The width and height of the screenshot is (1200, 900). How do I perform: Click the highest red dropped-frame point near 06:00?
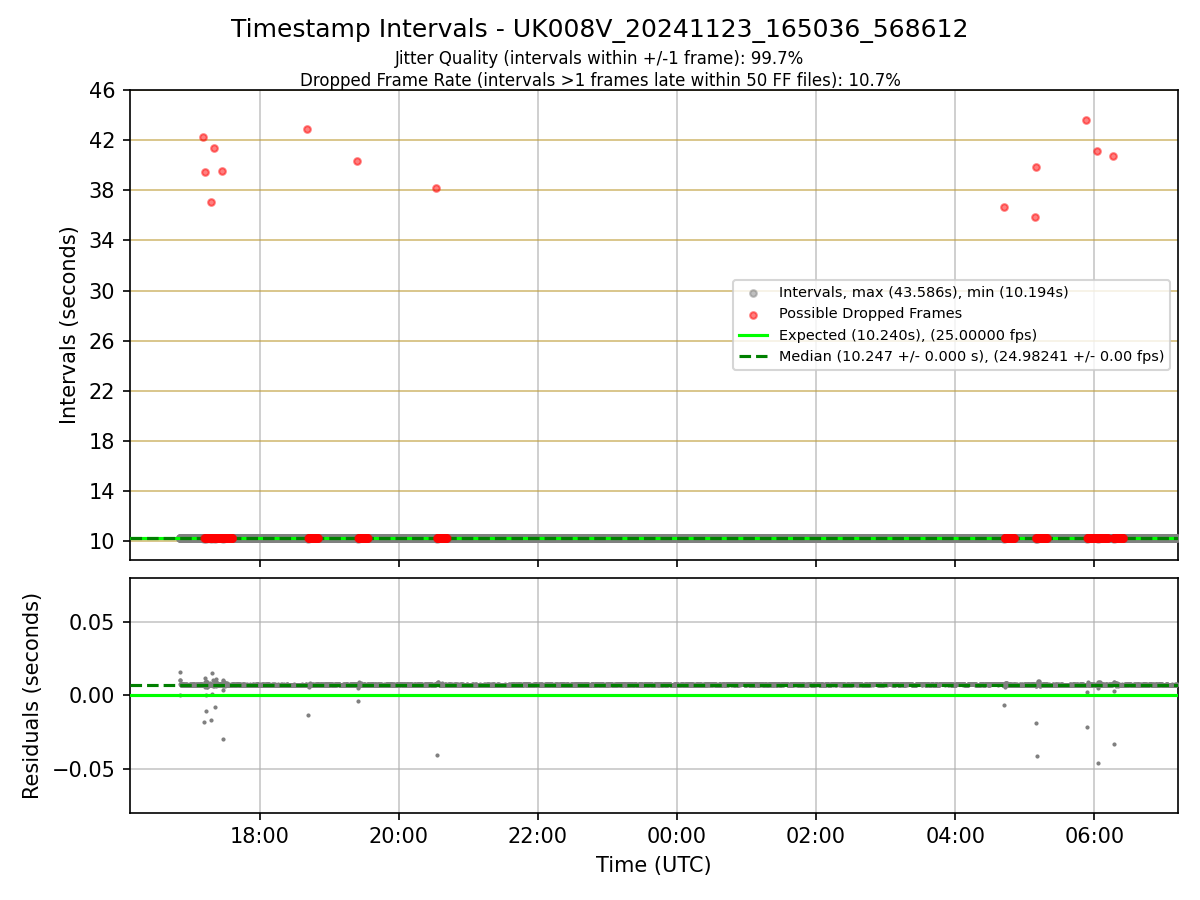pos(1086,120)
